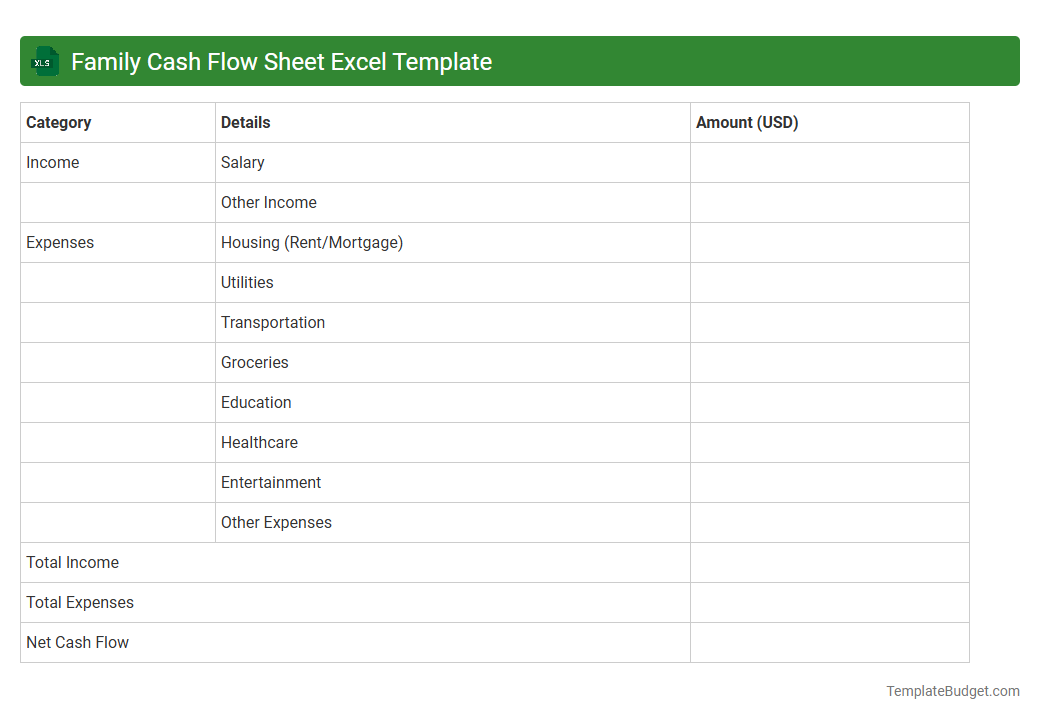Open the TemplateBudget.com link

pyautogui.click(x=951, y=690)
